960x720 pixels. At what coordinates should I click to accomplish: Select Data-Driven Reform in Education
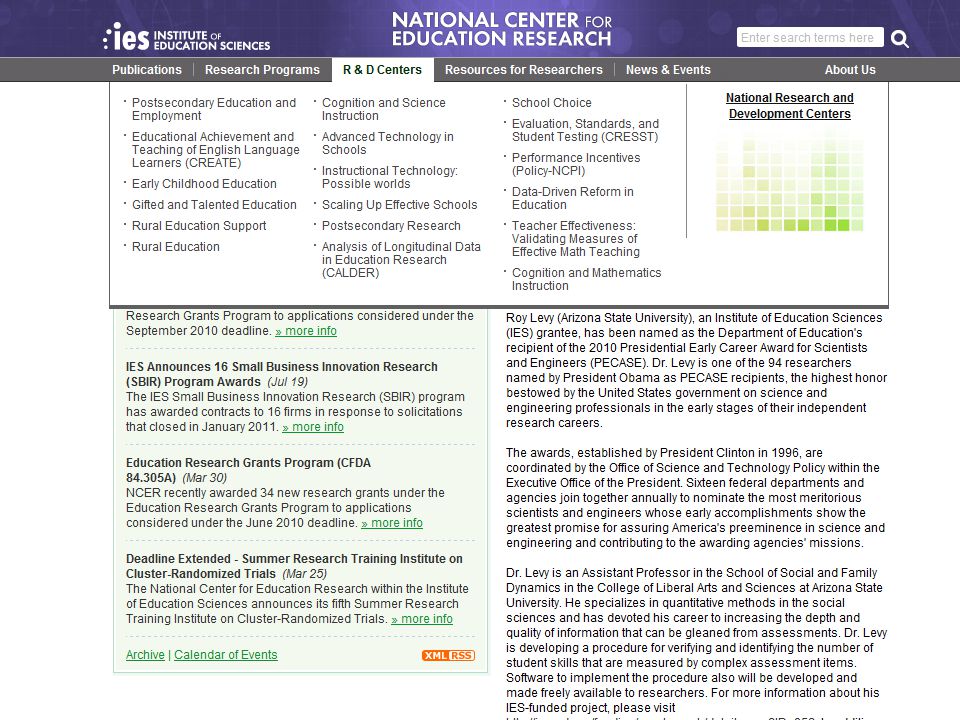point(572,198)
